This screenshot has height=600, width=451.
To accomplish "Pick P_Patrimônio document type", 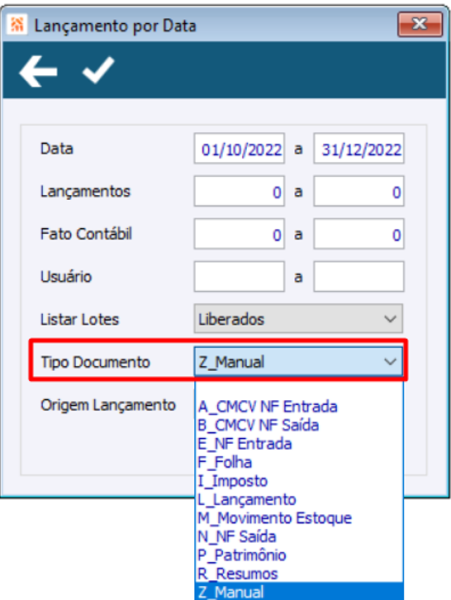I will point(299,555).
